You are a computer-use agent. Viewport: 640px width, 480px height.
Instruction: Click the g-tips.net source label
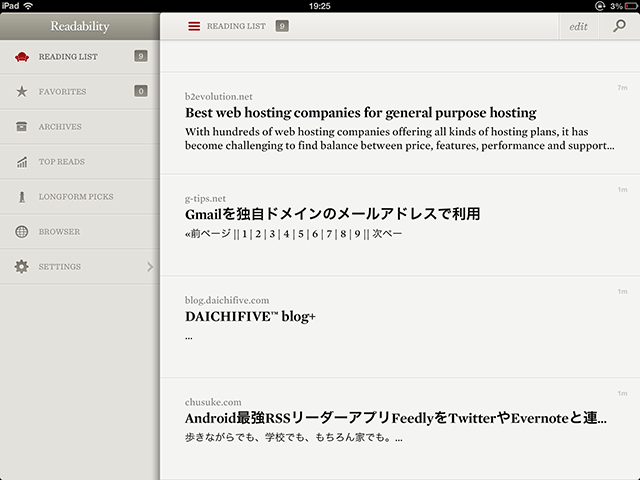coord(205,199)
